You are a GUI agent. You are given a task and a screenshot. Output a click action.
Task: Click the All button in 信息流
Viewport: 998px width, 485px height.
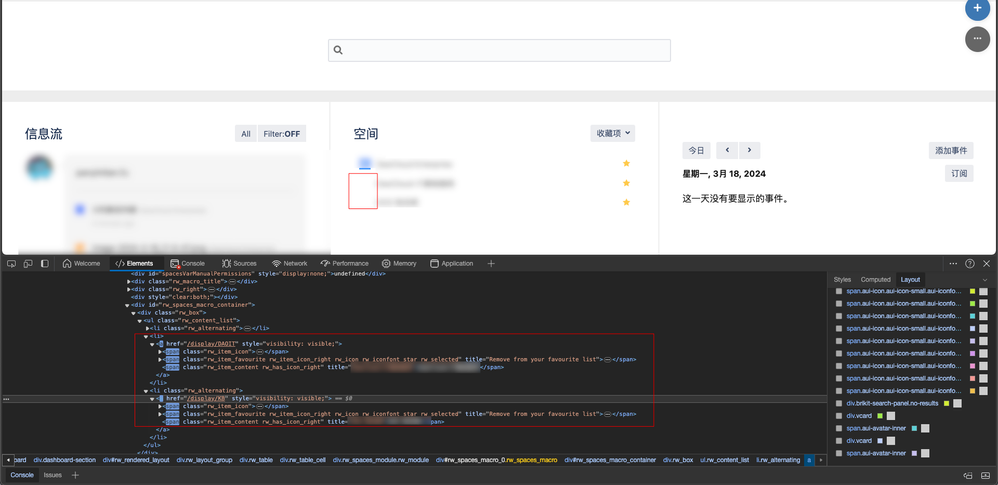click(246, 134)
